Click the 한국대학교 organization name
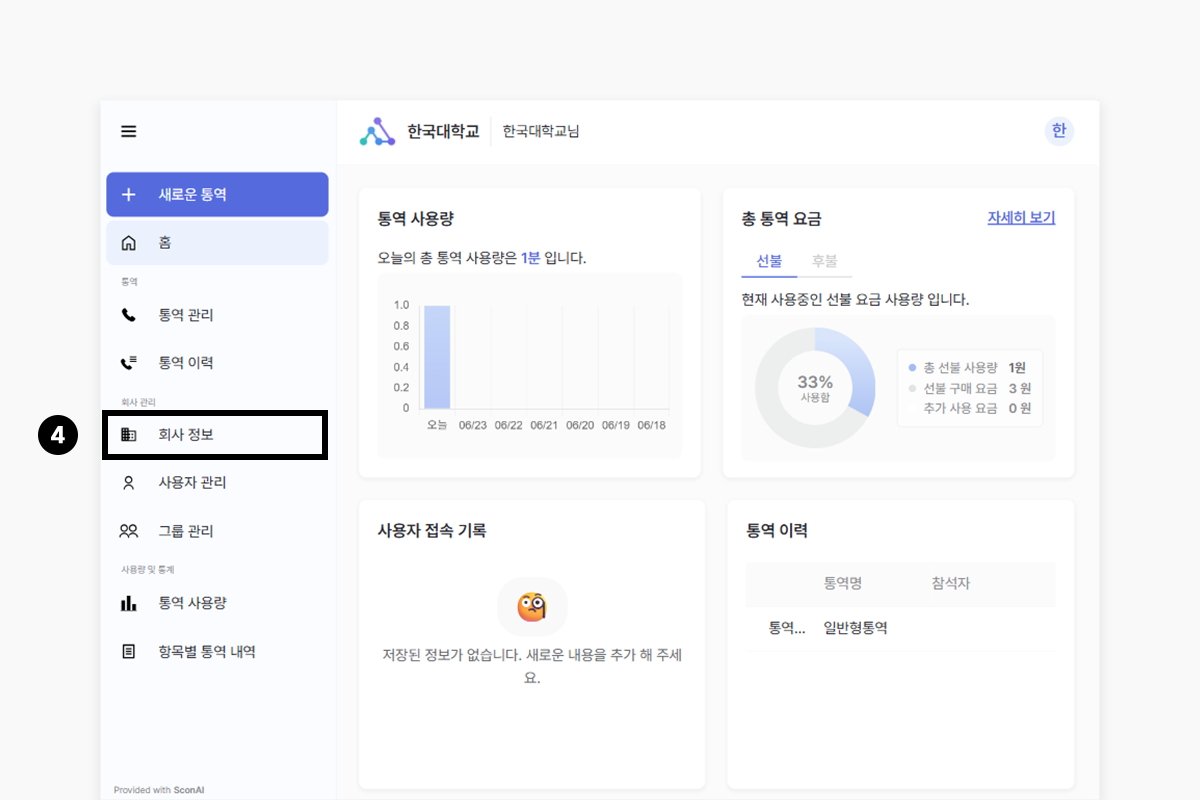The height and width of the screenshot is (800, 1200). tap(443, 131)
